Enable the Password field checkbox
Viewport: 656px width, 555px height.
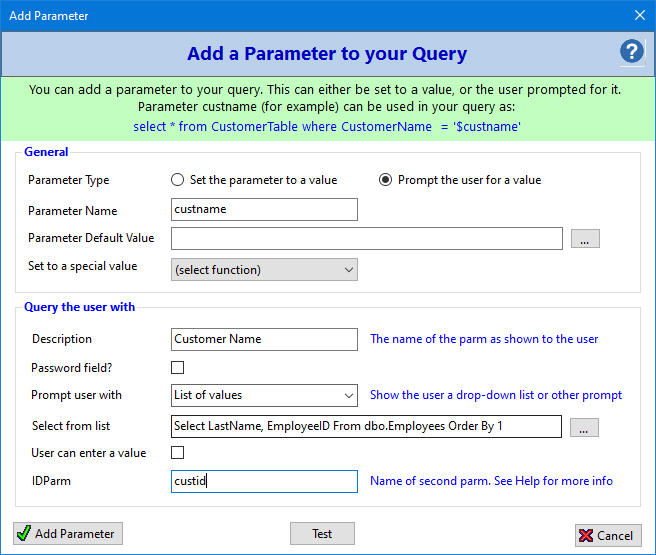tap(177, 368)
